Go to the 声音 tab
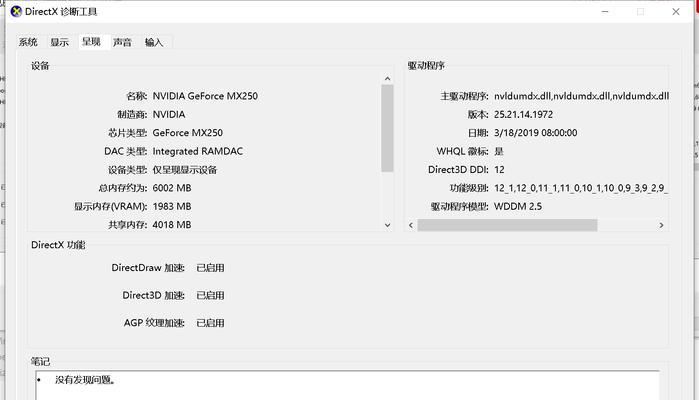Image resolution: width=699 pixels, height=400 pixels. click(x=122, y=42)
